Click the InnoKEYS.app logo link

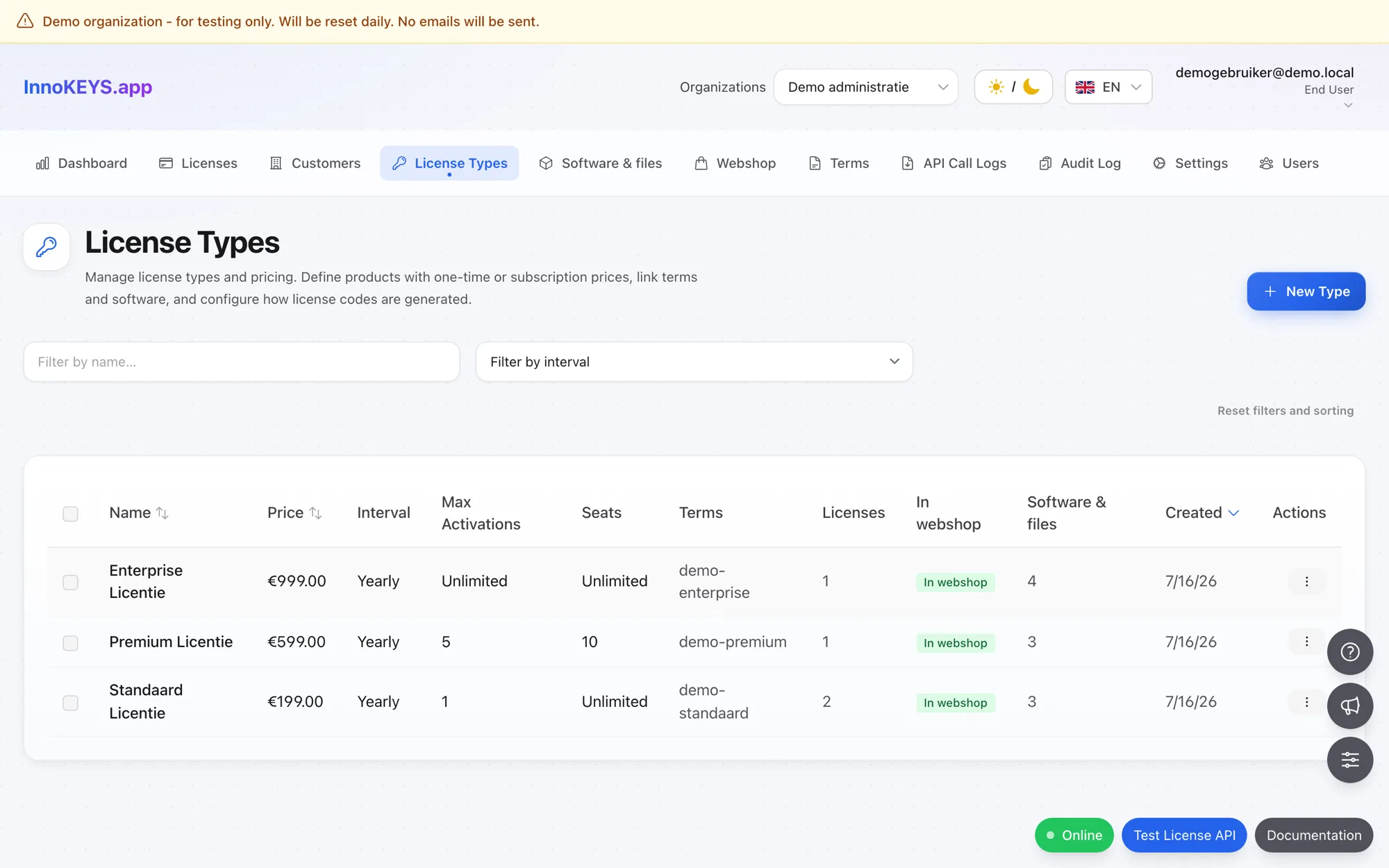(88, 87)
